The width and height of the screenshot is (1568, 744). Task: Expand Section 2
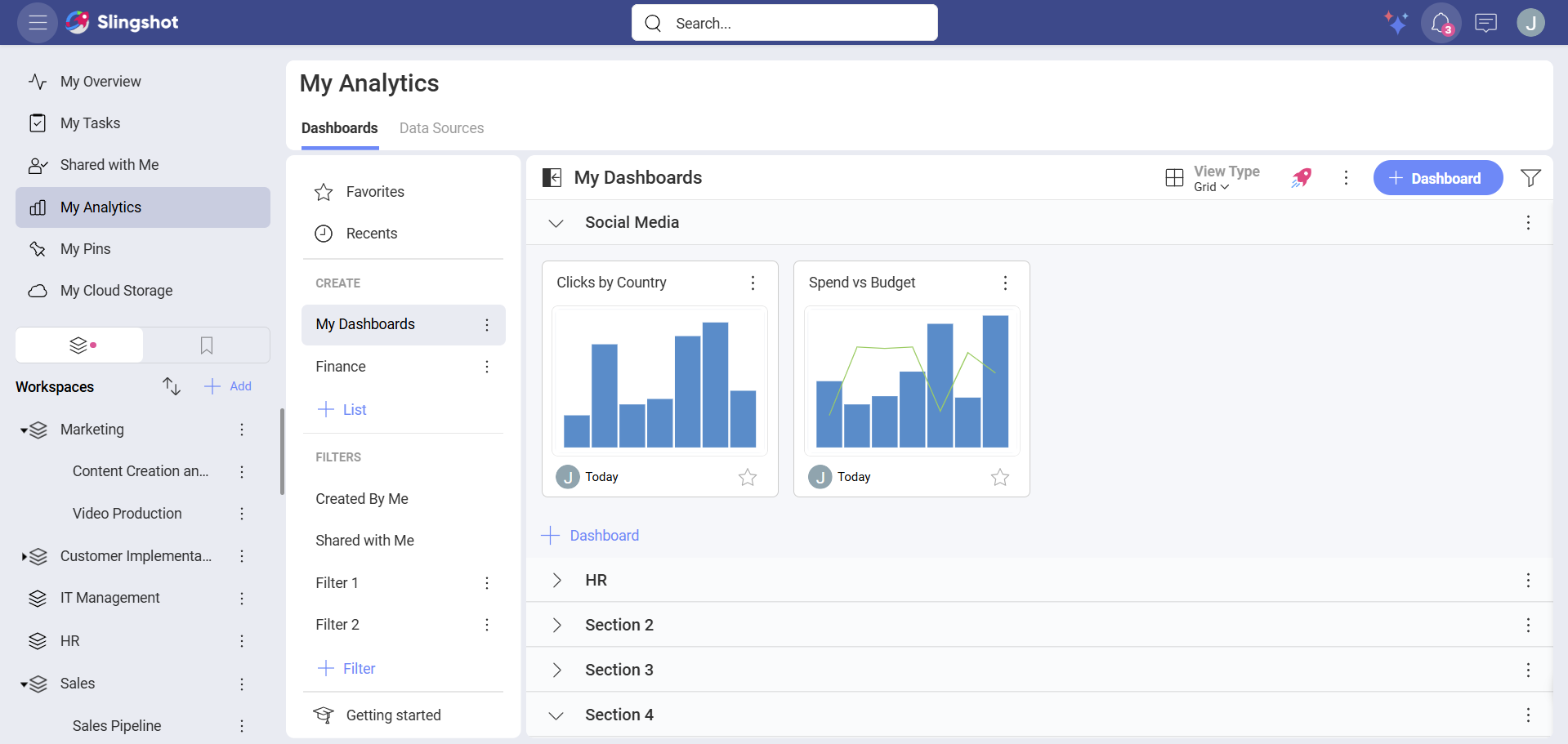click(556, 625)
